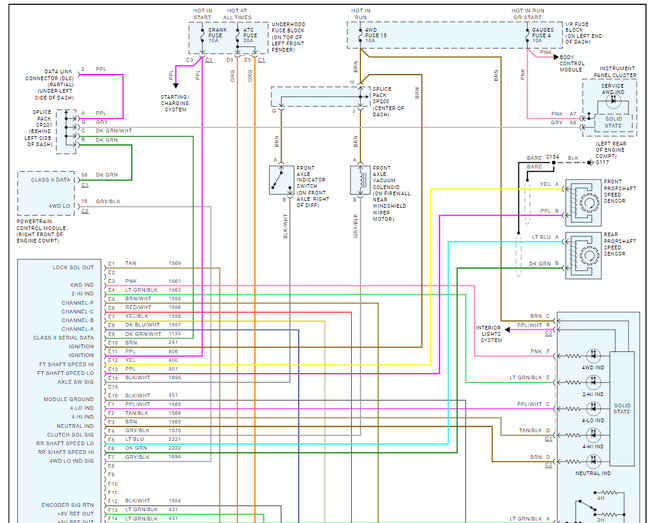Click the GAUGES fuse 4 symbol

pos(527,35)
